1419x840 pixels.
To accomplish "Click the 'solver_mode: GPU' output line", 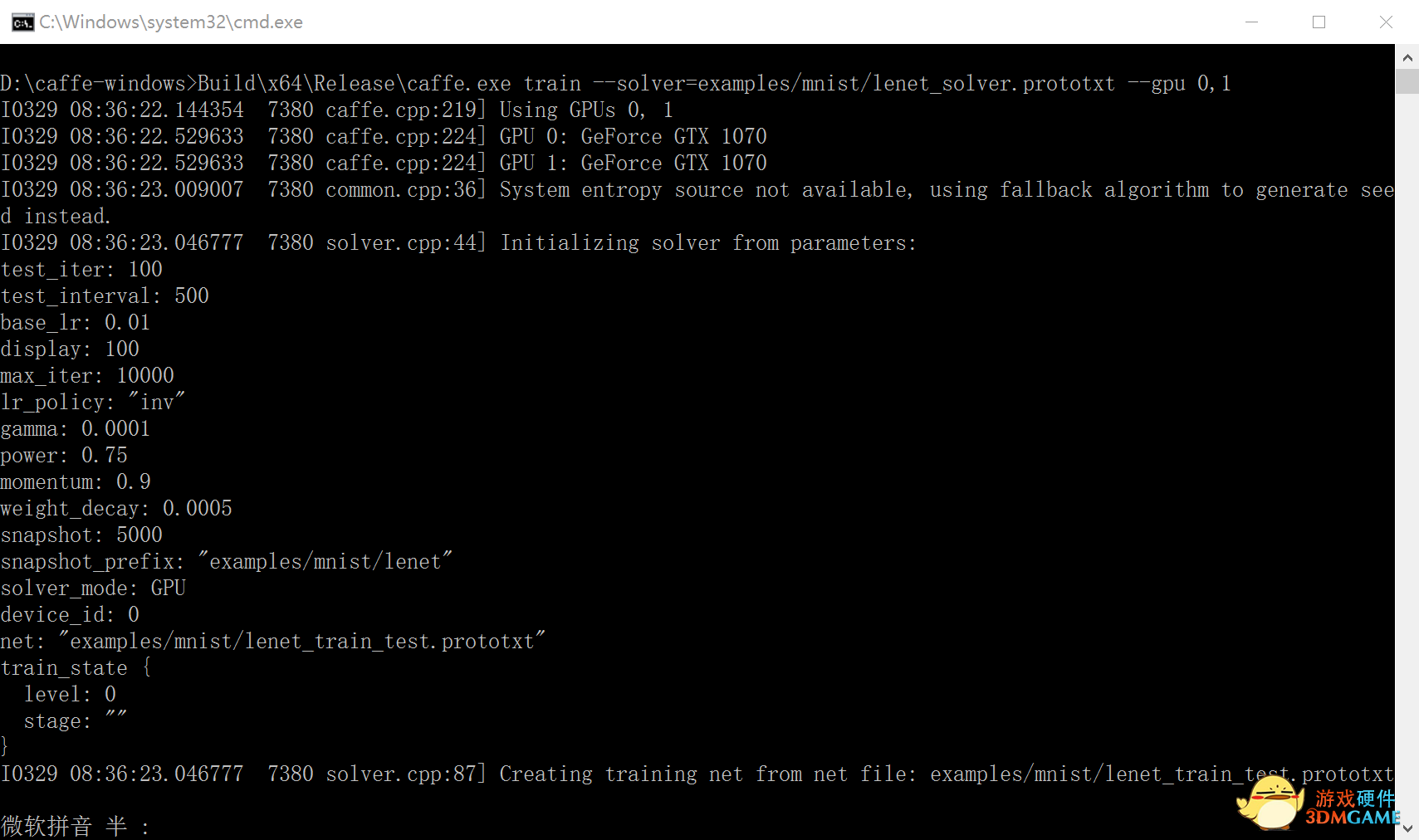I will 93,588.
